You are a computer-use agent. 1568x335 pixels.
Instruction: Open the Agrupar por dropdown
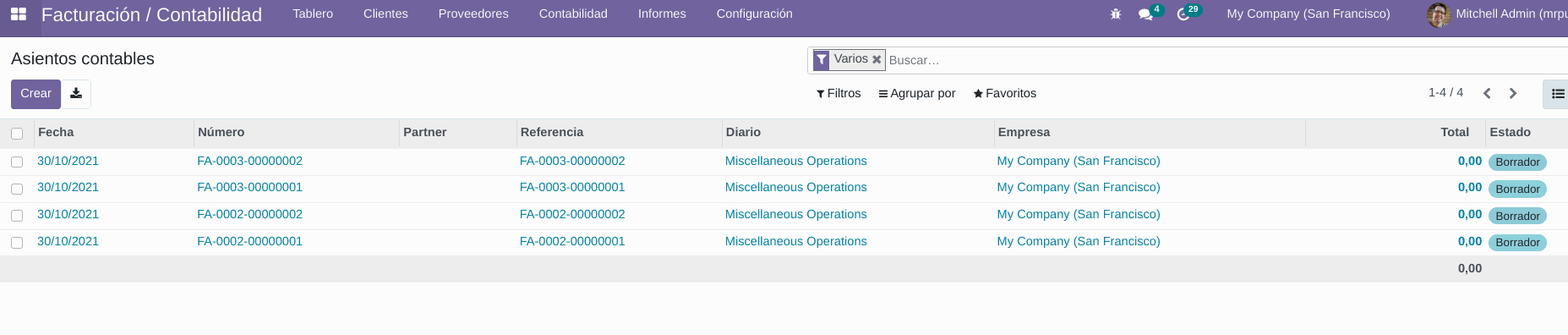[917, 93]
